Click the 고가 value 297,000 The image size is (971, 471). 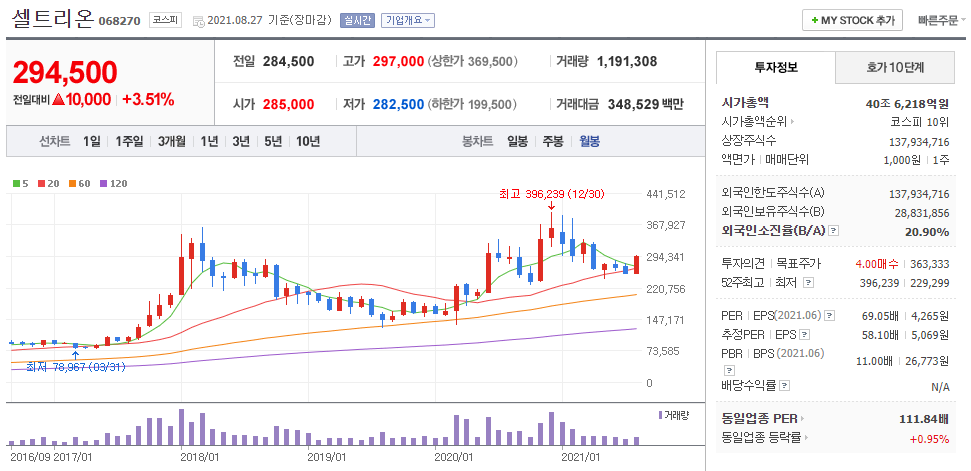click(399, 62)
